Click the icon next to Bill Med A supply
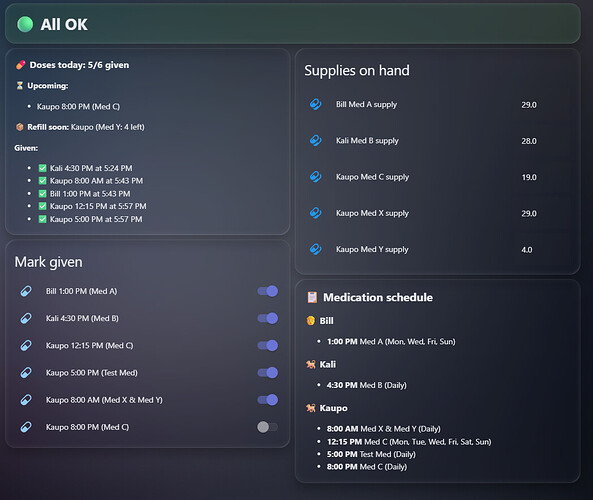The image size is (593, 500). [x=315, y=104]
